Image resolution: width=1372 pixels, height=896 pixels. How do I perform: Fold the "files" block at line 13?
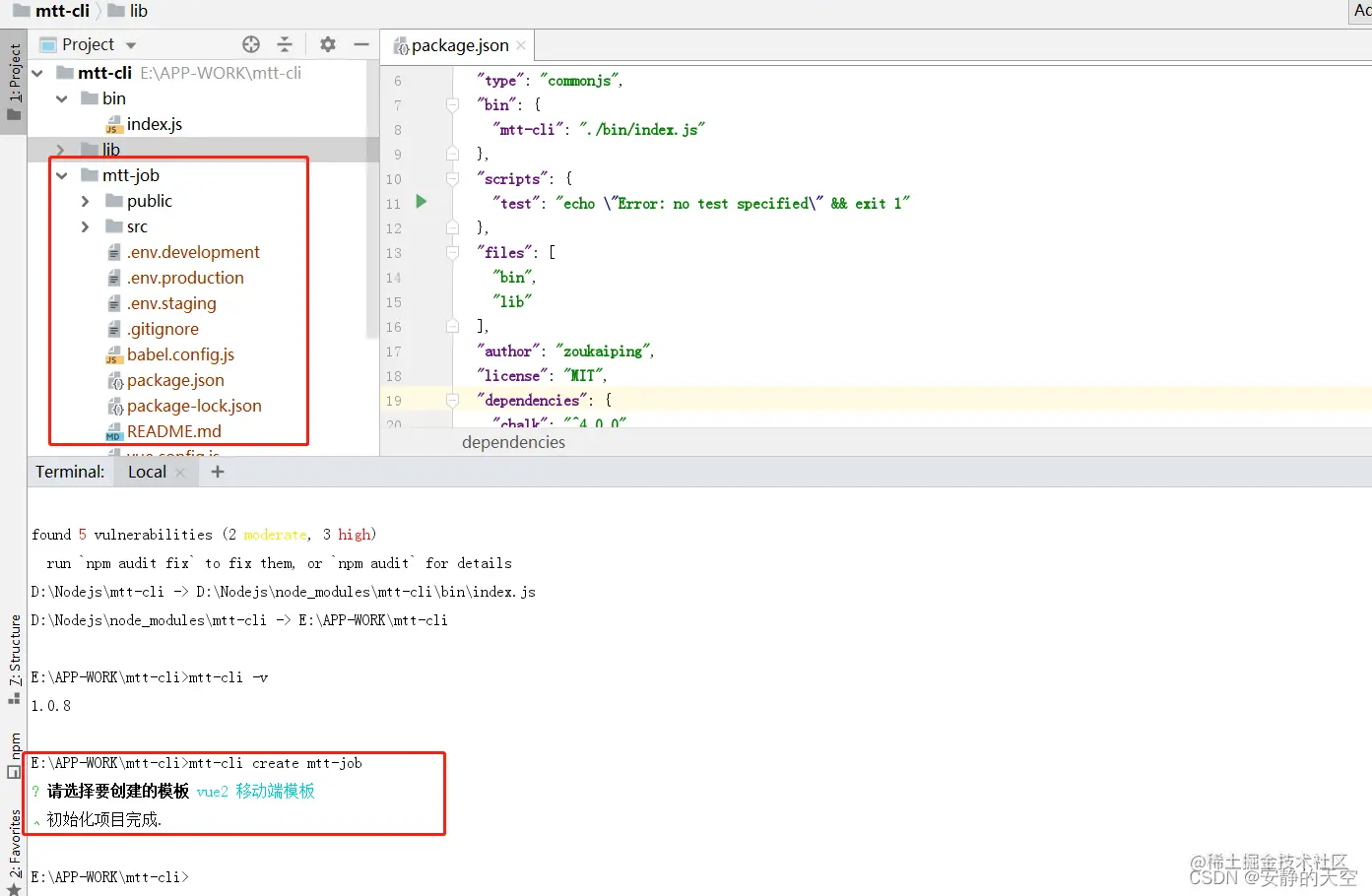452,252
